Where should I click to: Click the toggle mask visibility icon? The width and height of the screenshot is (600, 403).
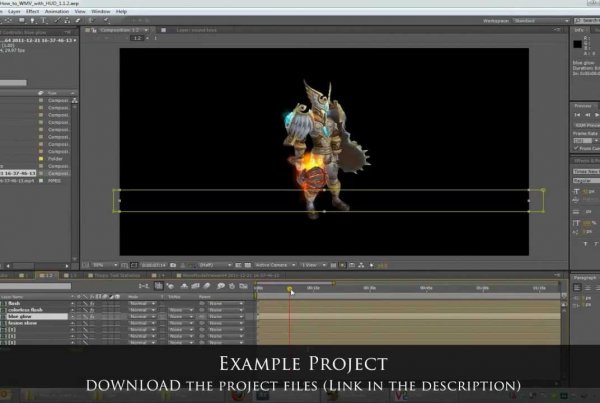point(134,265)
